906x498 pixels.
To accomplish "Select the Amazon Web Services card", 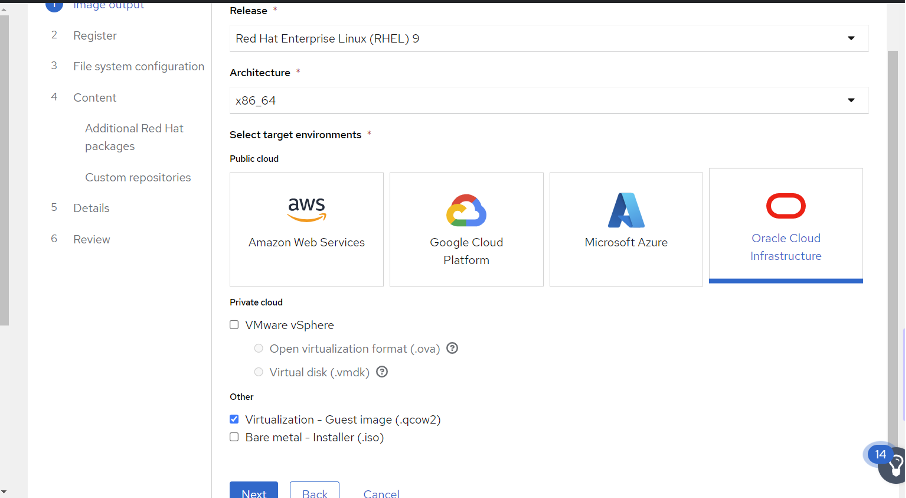I will [306, 229].
